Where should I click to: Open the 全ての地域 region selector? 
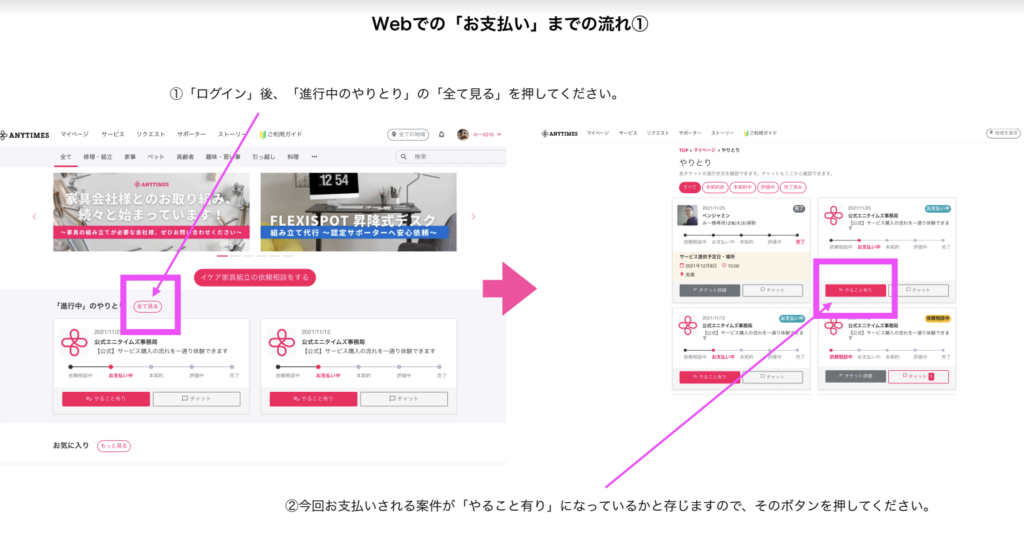pyautogui.click(x=408, y=134)
